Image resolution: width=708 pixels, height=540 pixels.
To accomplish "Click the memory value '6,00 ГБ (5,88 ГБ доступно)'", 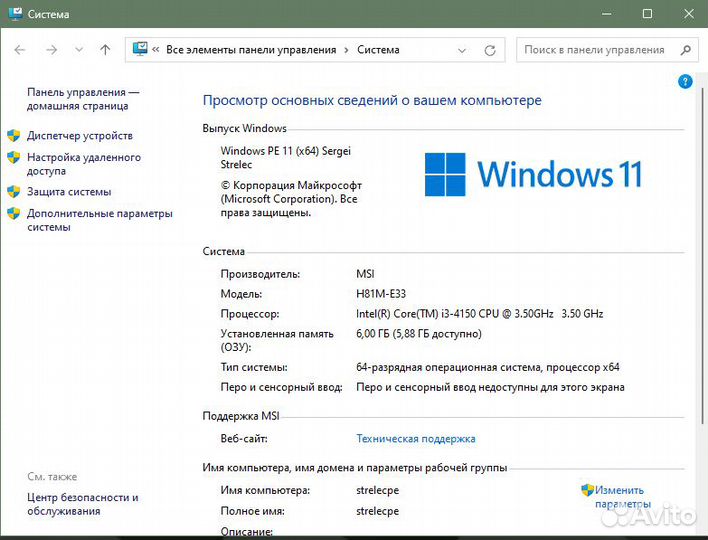I will (419, 334).
